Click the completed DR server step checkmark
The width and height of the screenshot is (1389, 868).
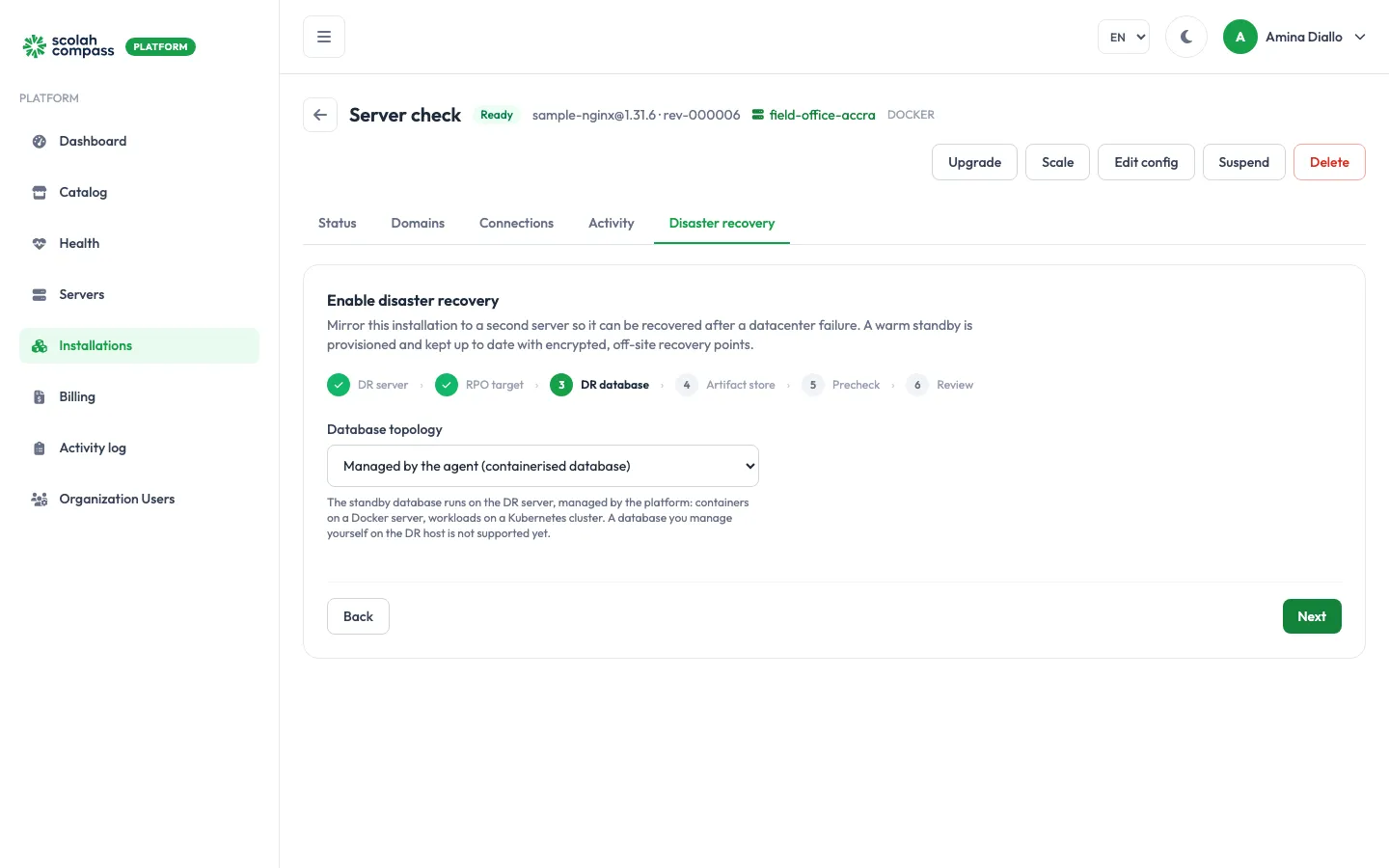click(x=339, y=385)
